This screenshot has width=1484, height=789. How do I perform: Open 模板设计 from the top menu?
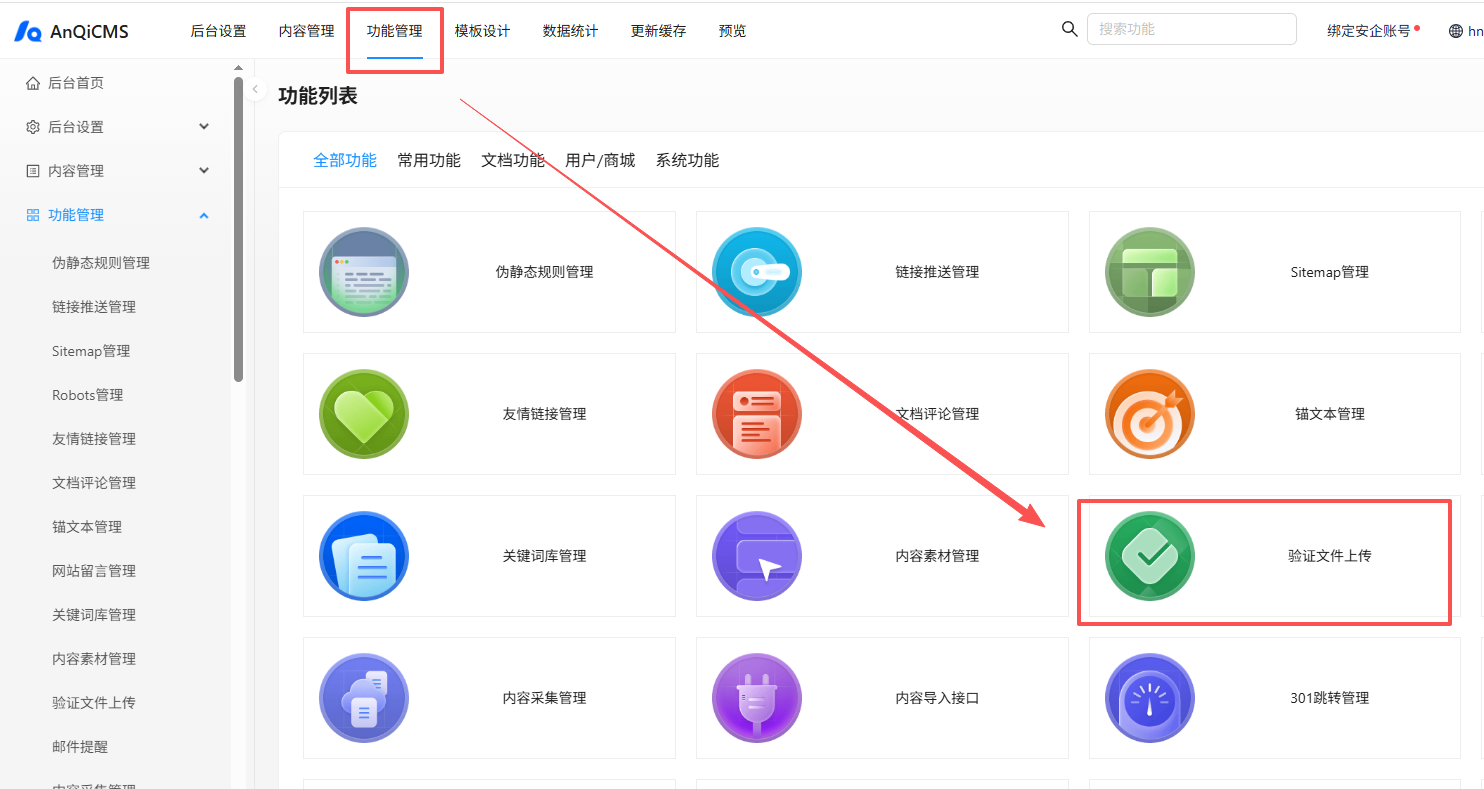[482, 30]
